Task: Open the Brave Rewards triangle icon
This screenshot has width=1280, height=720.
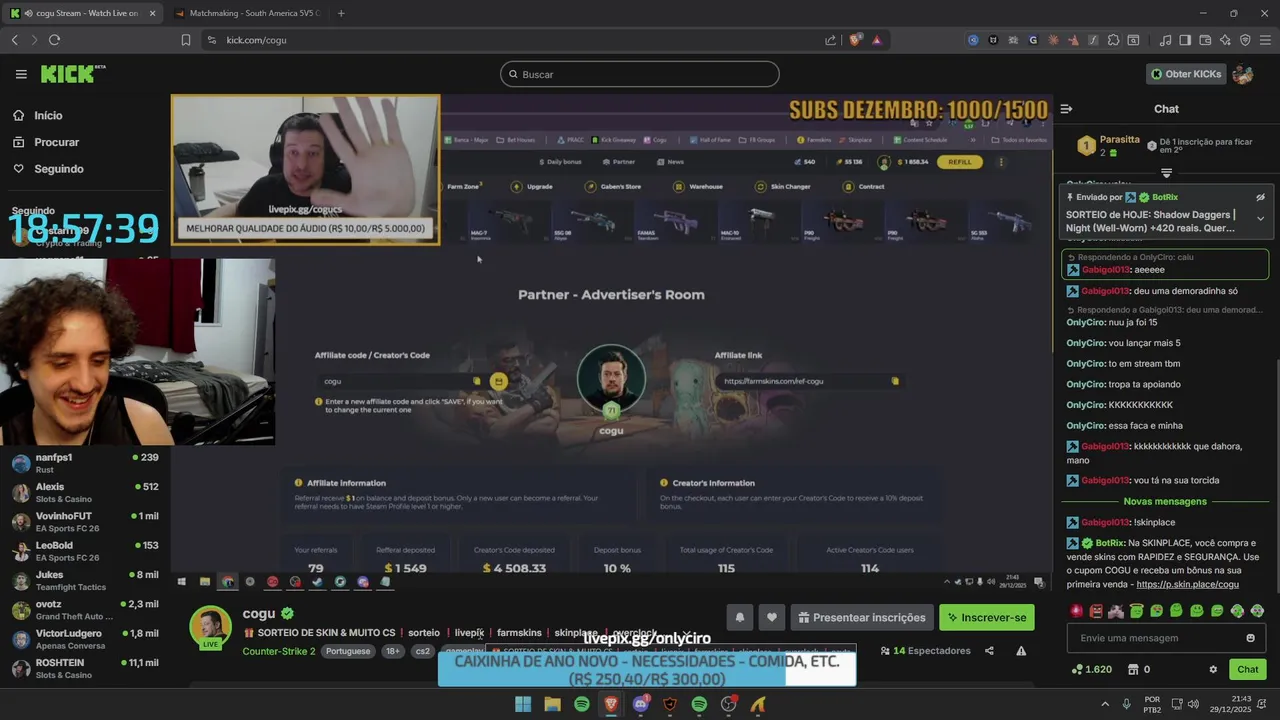Action: click(x=877, y=40)
